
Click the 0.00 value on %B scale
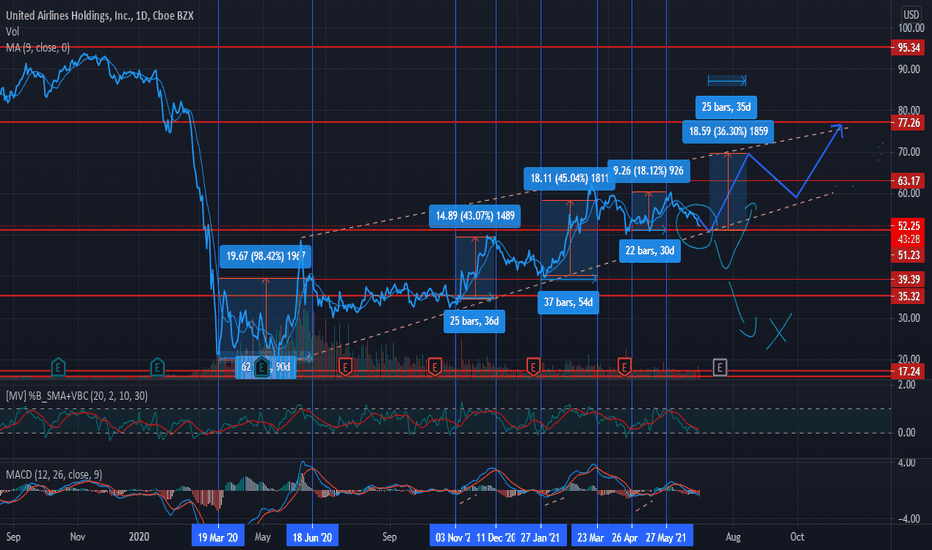coord(906,432)
